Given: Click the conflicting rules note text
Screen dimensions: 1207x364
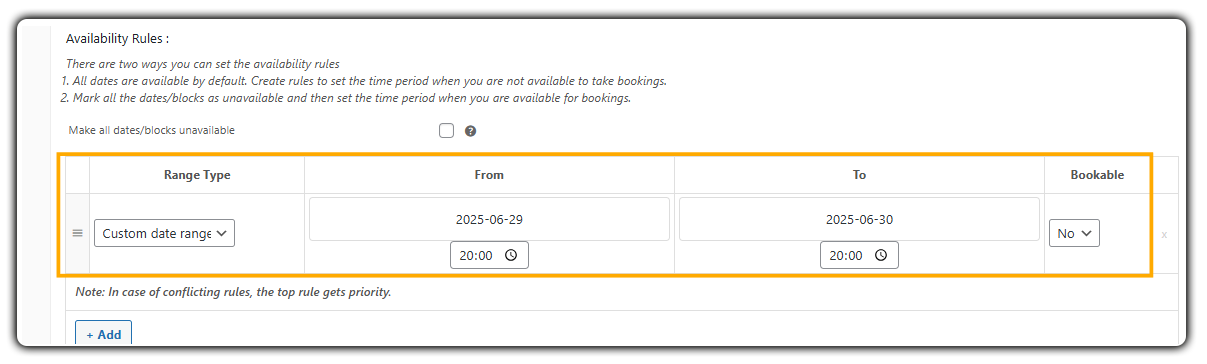Looking at the screenshot, I should [x=233, y=292].
